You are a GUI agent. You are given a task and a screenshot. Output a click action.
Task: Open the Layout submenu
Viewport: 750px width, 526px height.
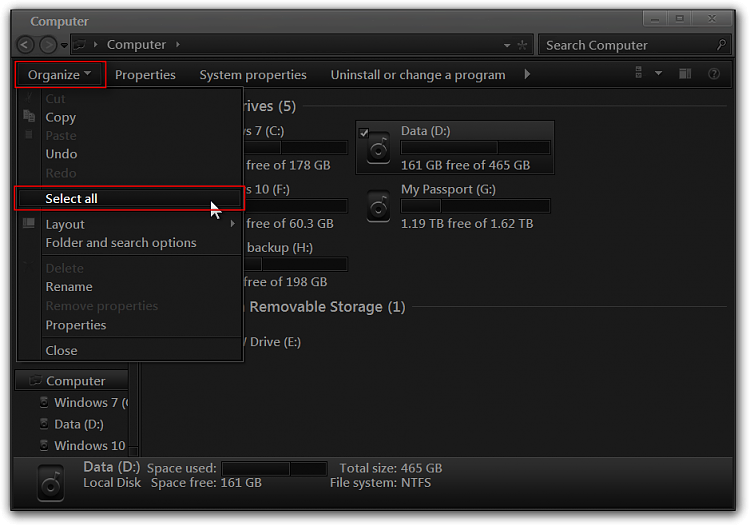[x=129, y=224]
